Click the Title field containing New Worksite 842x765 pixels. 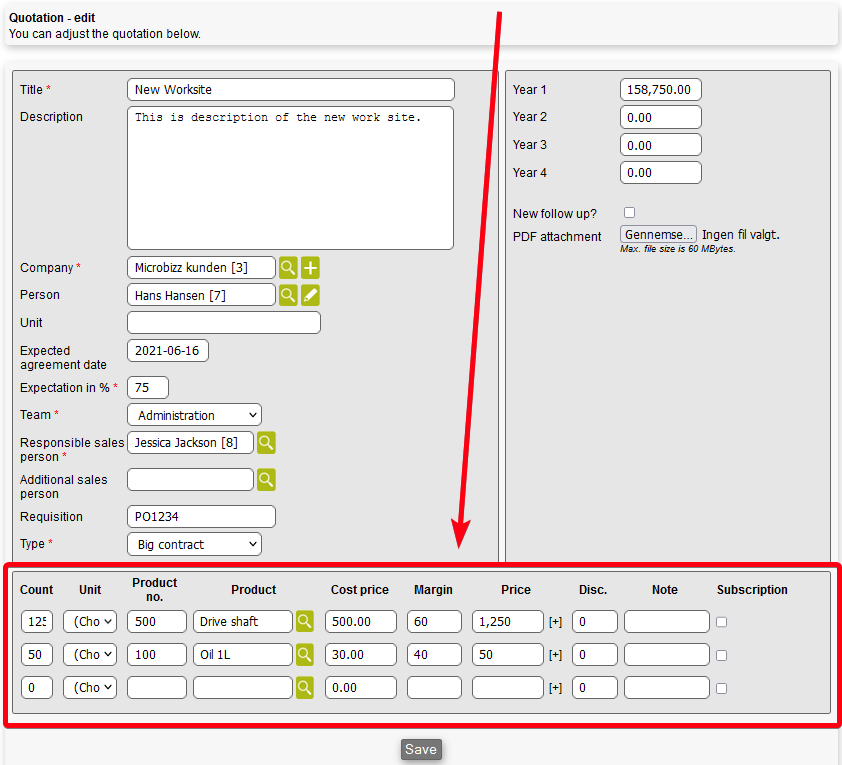tap(290, 90)
